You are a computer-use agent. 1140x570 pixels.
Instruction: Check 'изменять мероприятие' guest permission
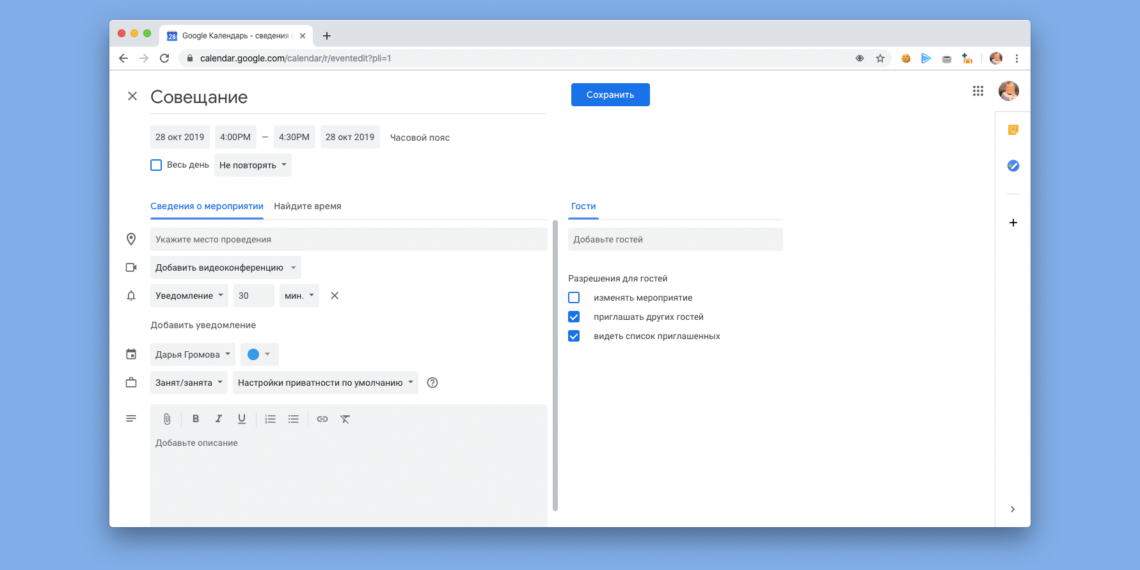point(574,298)
